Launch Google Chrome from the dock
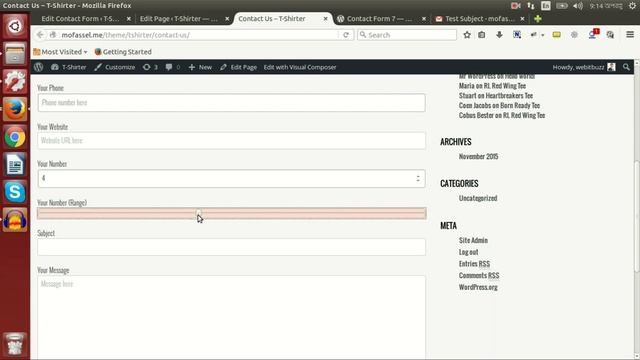The image size is (640, 360). point(15,137)
